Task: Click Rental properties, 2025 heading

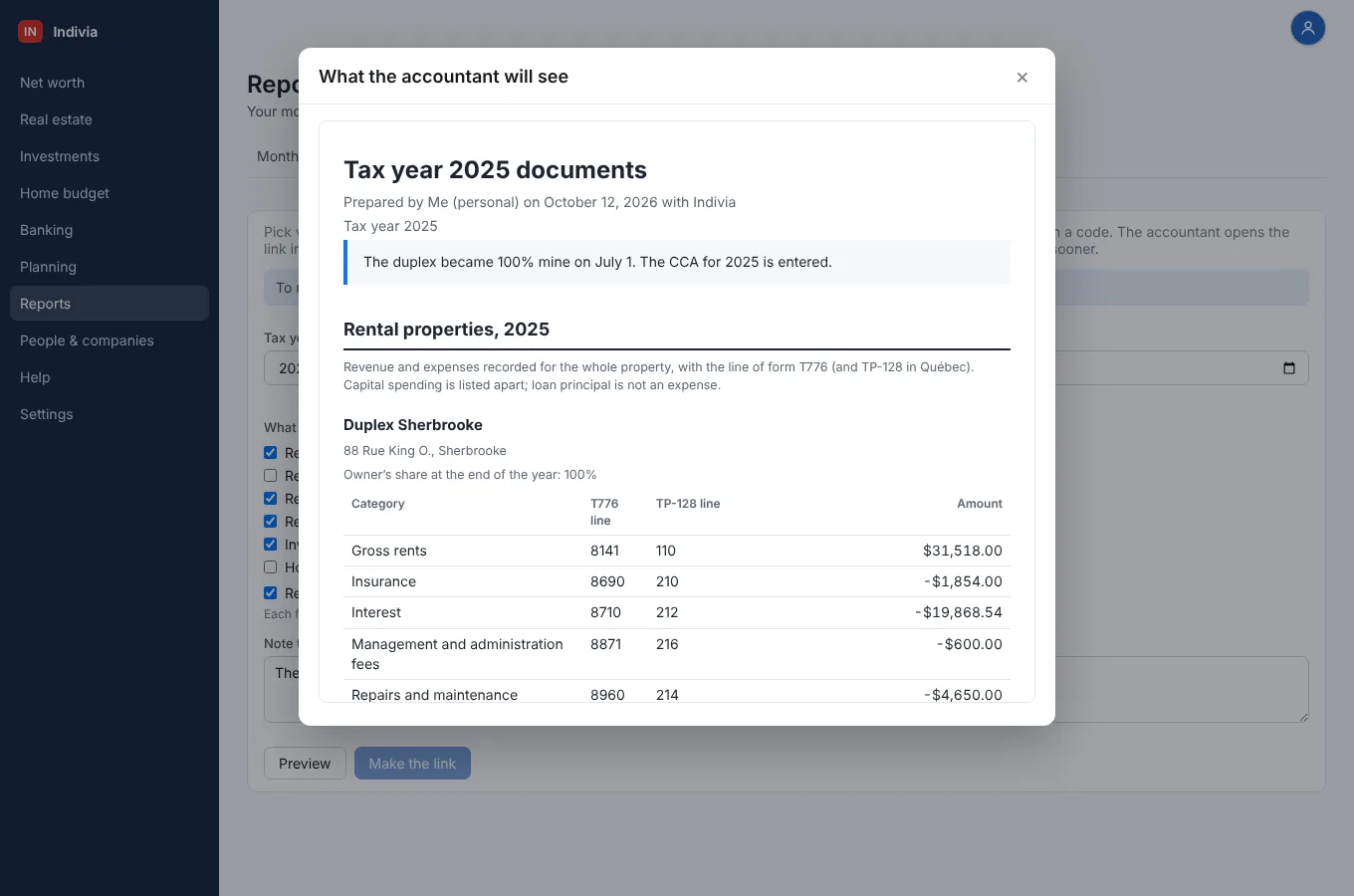Action: 446,330
